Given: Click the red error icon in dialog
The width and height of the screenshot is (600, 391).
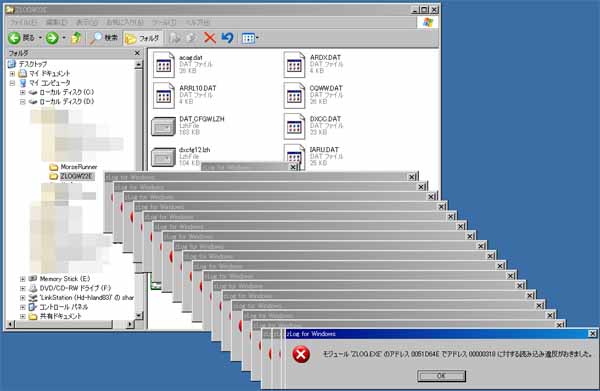Looking at the screenshot, I should (x=301, y=354).
